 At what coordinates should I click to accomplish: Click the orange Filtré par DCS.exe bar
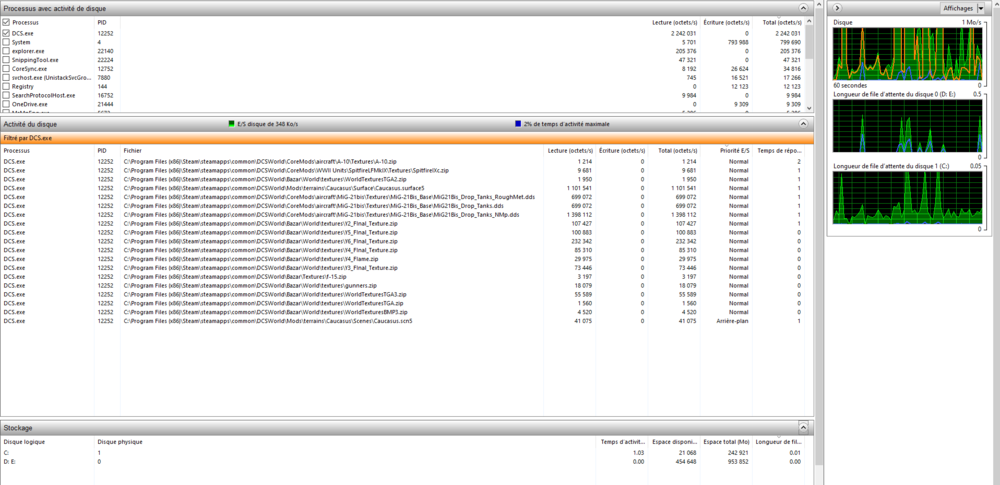point(407,138)
